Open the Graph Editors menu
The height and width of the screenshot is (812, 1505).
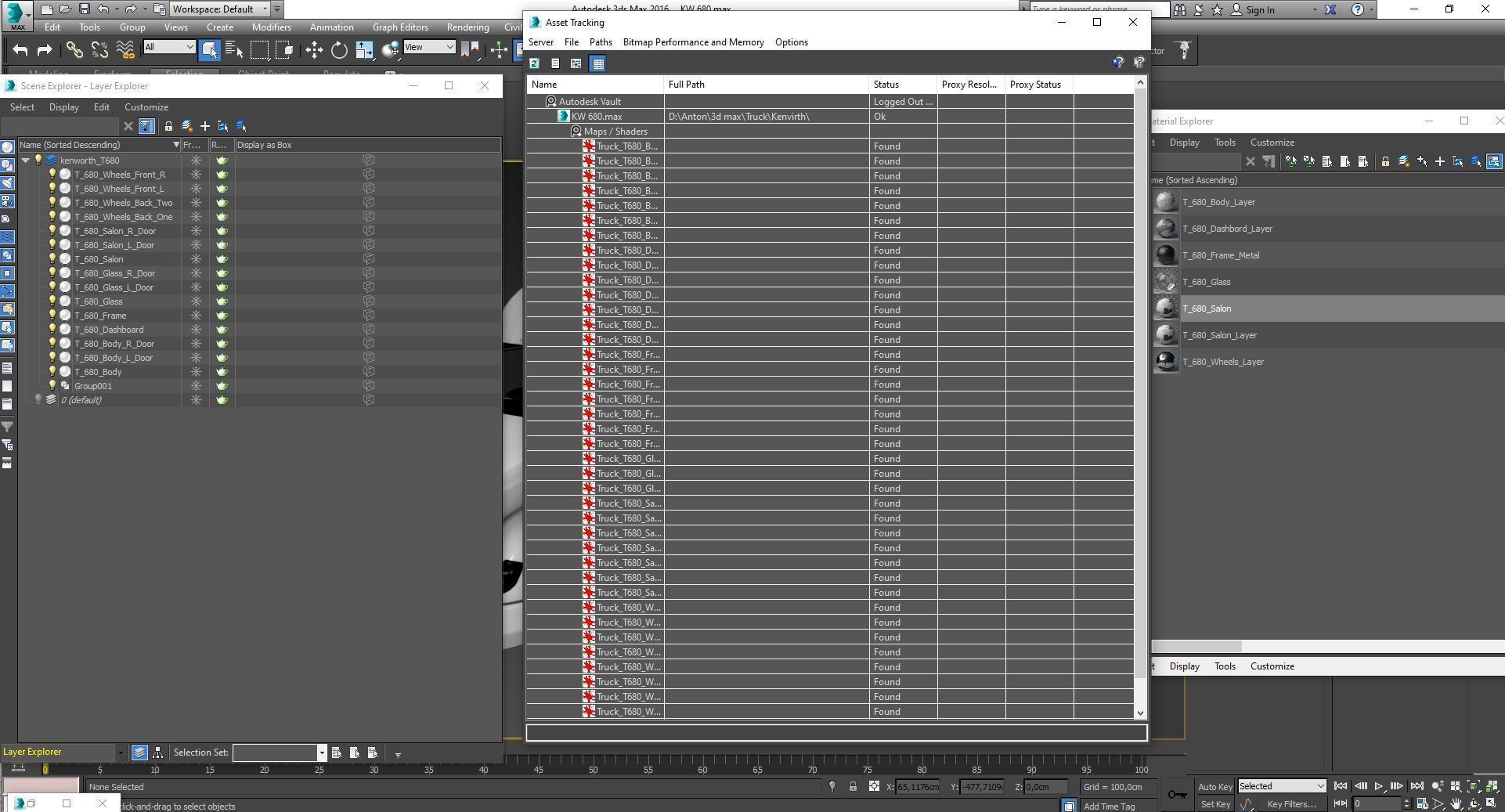(400, 27)
